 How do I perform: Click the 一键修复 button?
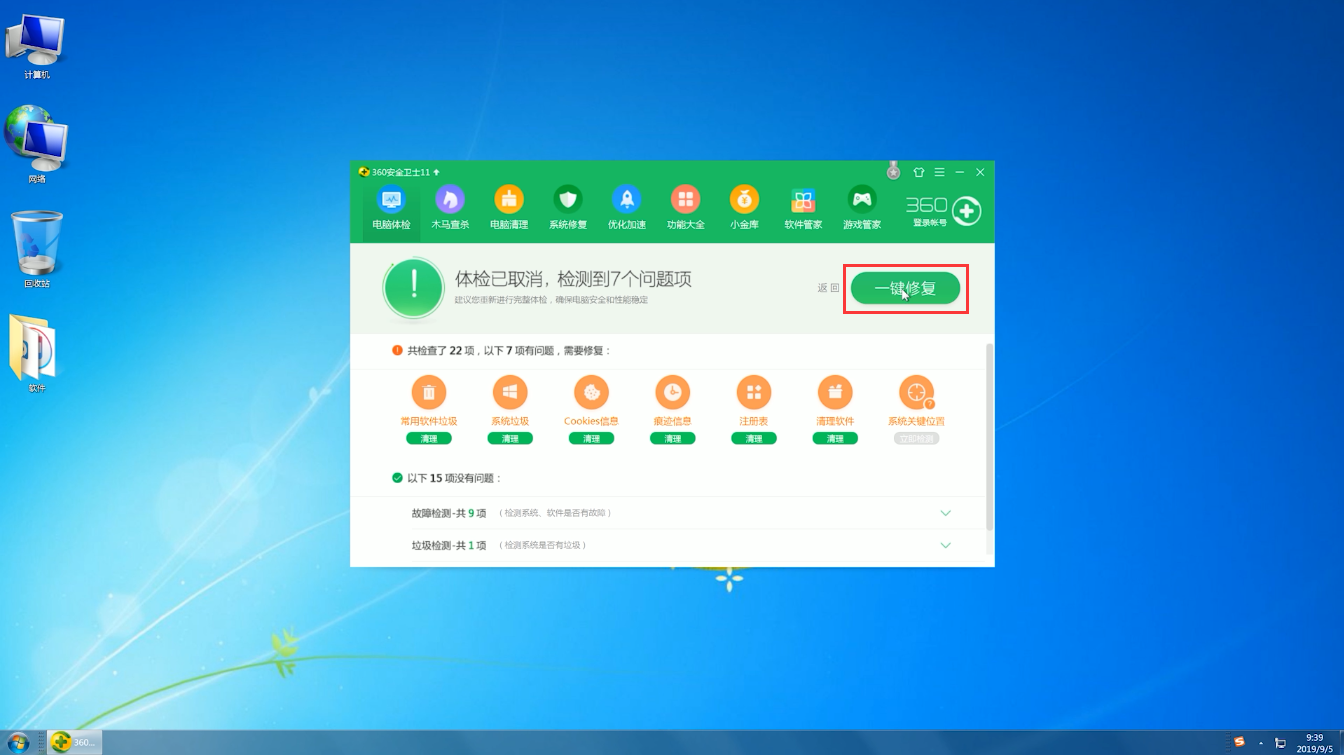906,288
